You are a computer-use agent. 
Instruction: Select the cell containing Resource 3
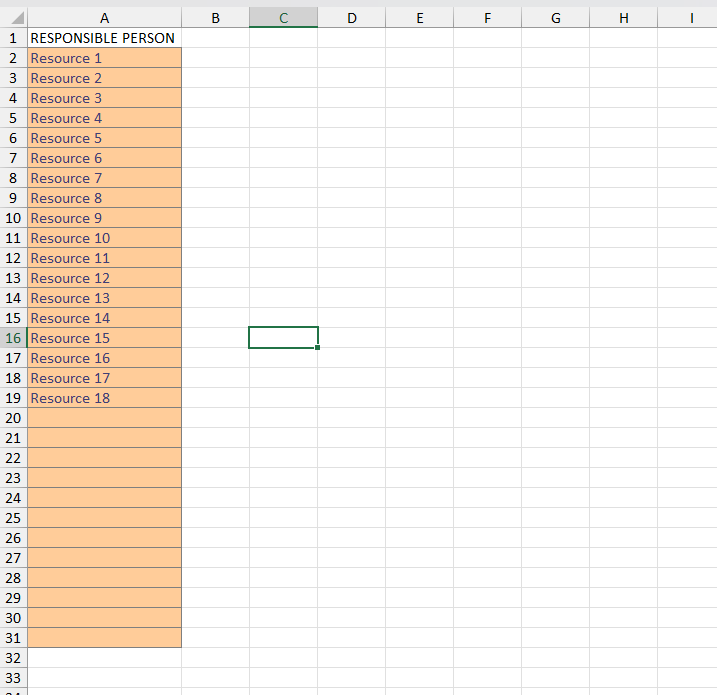pyautogui.click(x=105, y=98)
